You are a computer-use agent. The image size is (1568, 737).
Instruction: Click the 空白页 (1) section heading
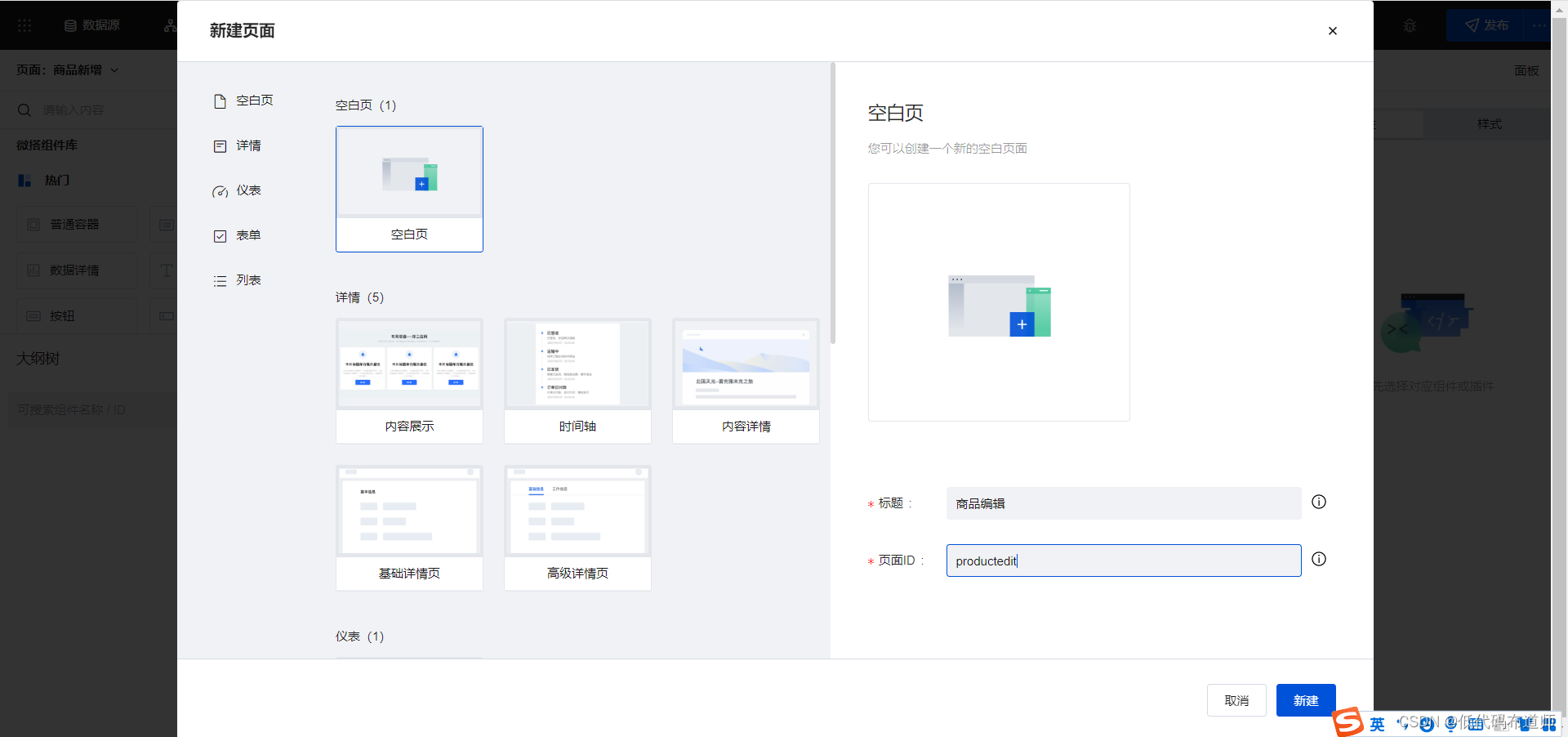coord(366,105)
